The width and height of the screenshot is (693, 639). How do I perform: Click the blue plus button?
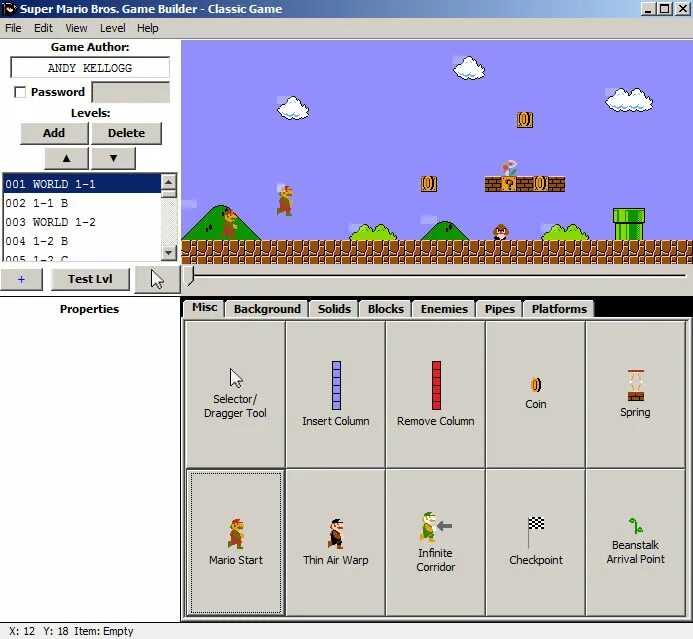(21, 279)
